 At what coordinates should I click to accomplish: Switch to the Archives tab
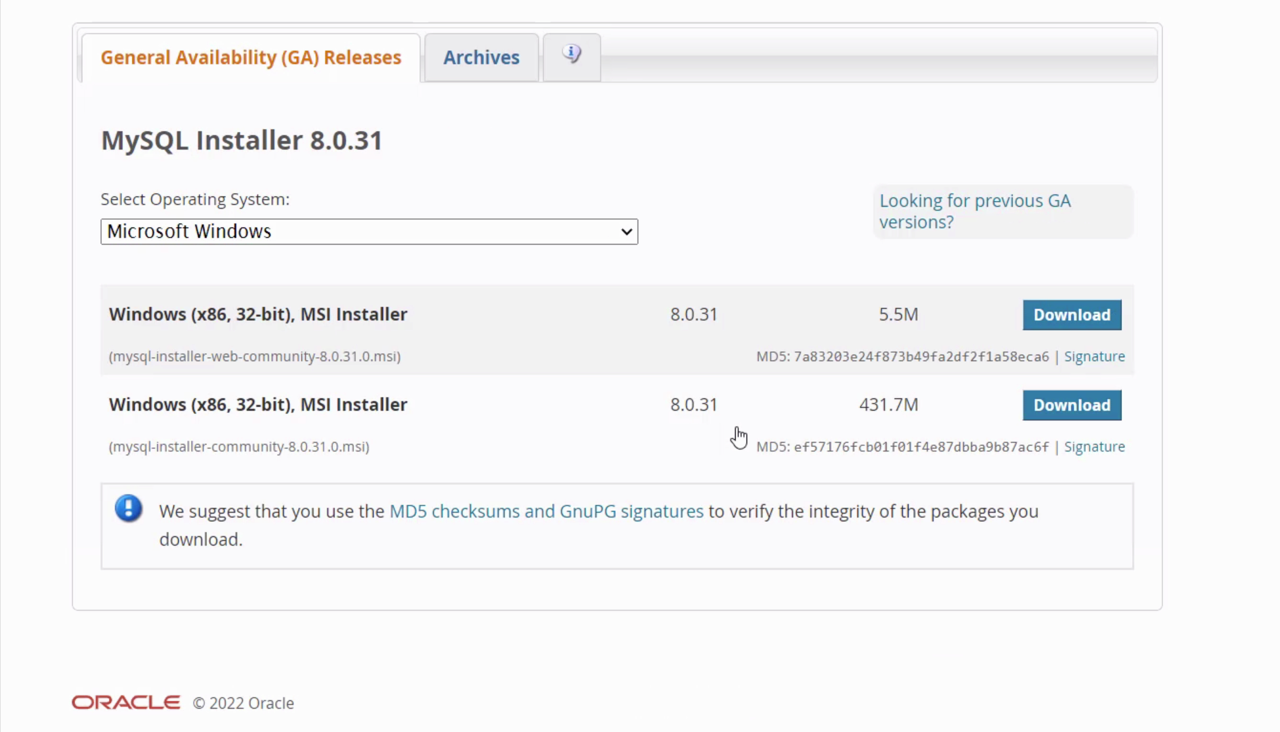point(481,58)
